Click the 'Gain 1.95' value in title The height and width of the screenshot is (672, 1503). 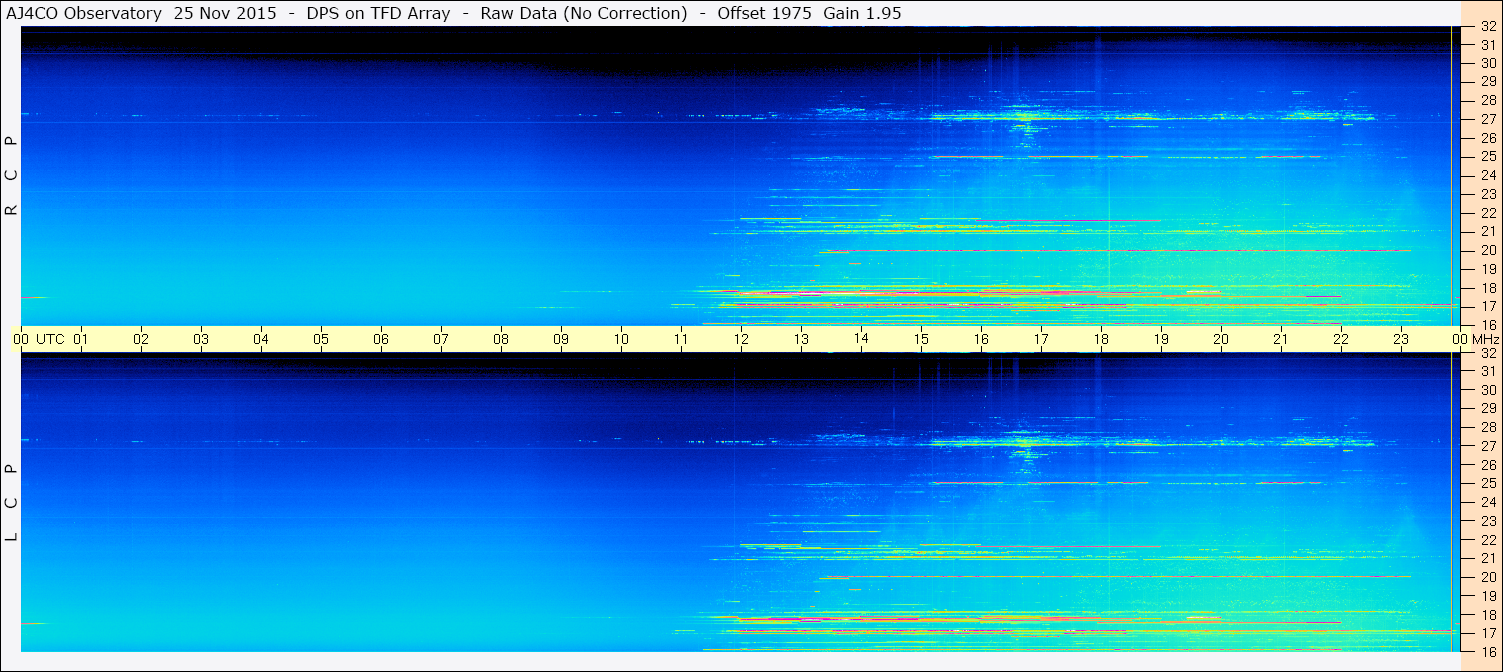pos(862,13)
